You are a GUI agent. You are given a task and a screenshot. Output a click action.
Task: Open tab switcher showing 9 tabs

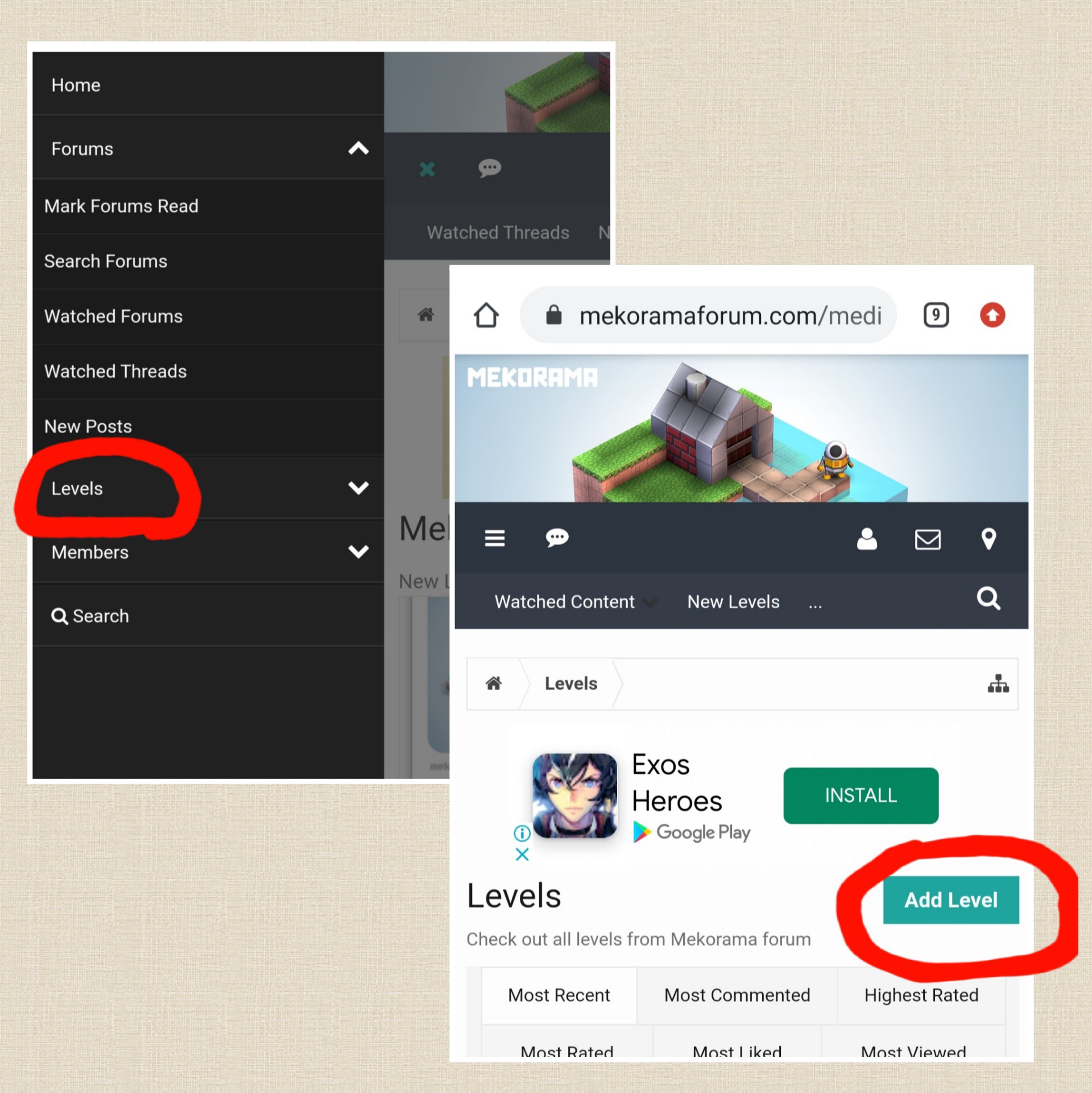point(936,315)
